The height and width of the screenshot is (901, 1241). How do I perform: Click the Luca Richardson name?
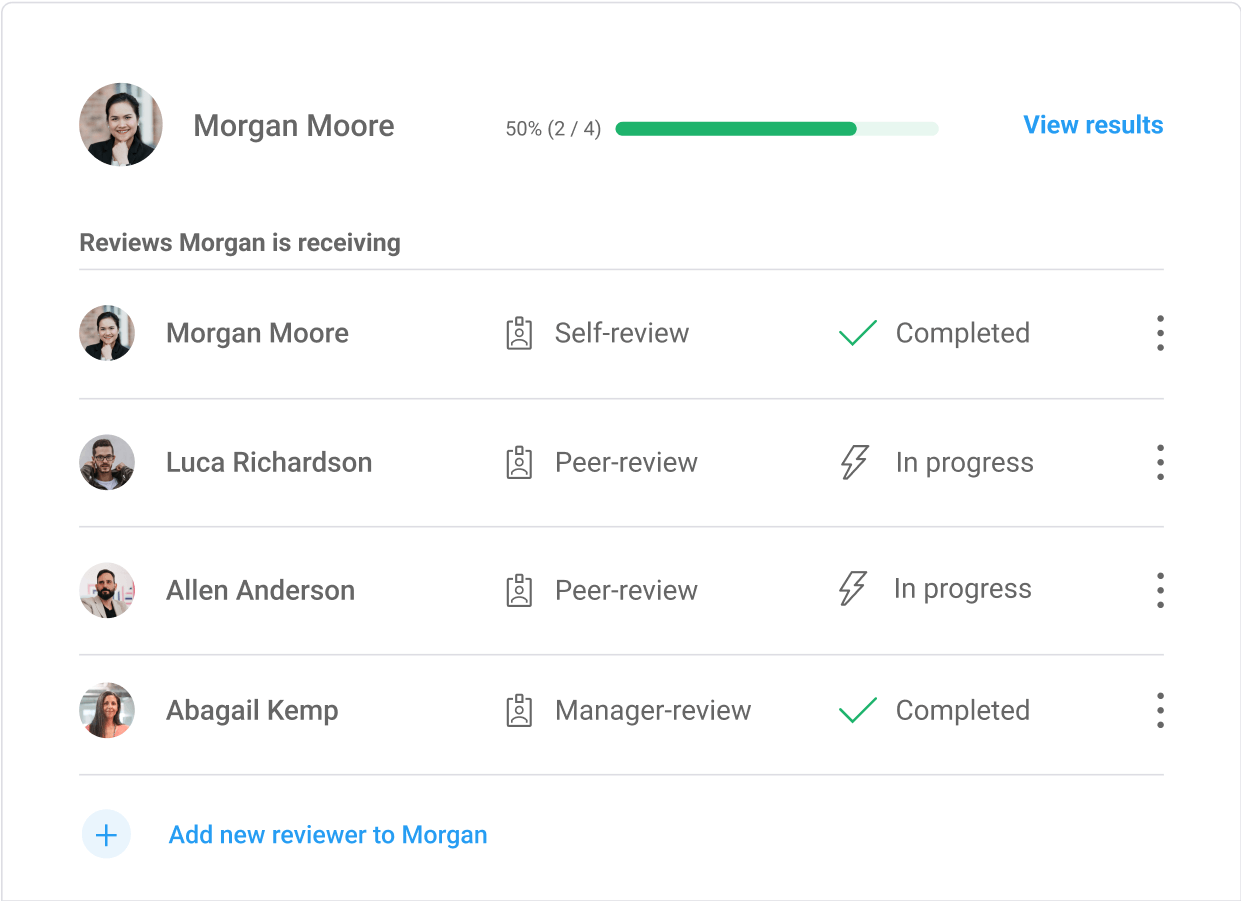[x=269, y=462]
